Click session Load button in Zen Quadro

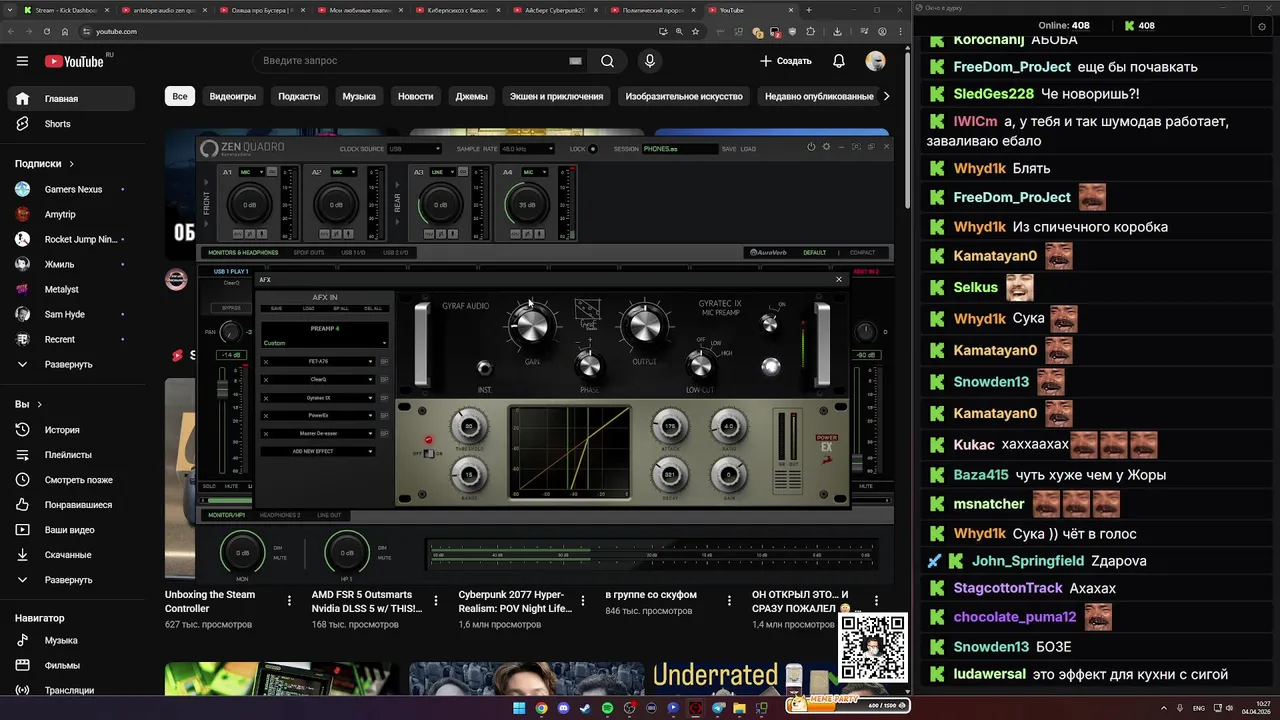point(748,149)
